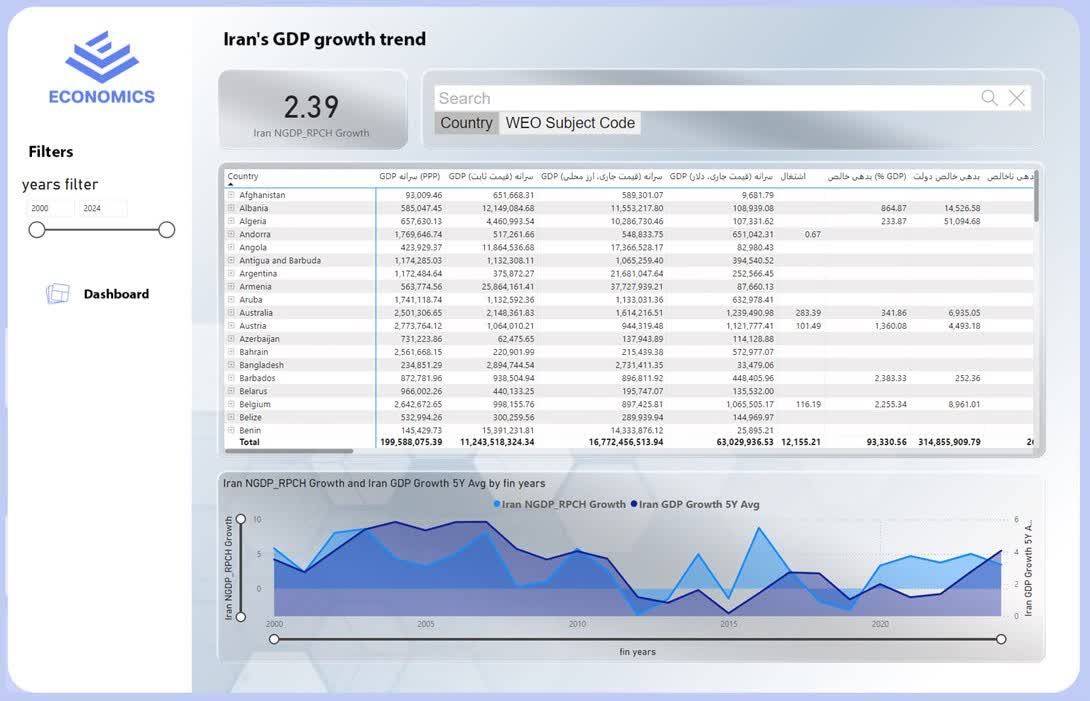Expand the Belgium row
The width and height of the screenshot is (1090, 701).
[x=231, y=404]
